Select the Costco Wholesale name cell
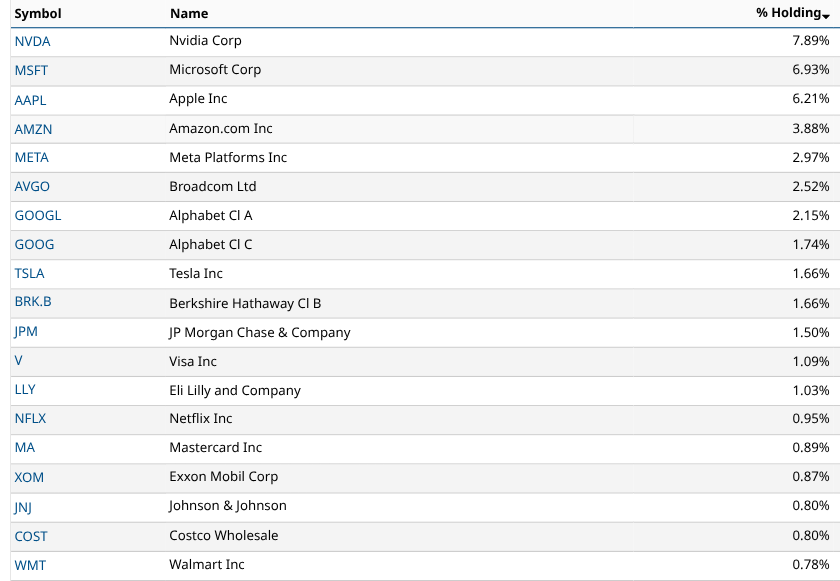This screenshot has height=581, width=840. click(399, 535)
